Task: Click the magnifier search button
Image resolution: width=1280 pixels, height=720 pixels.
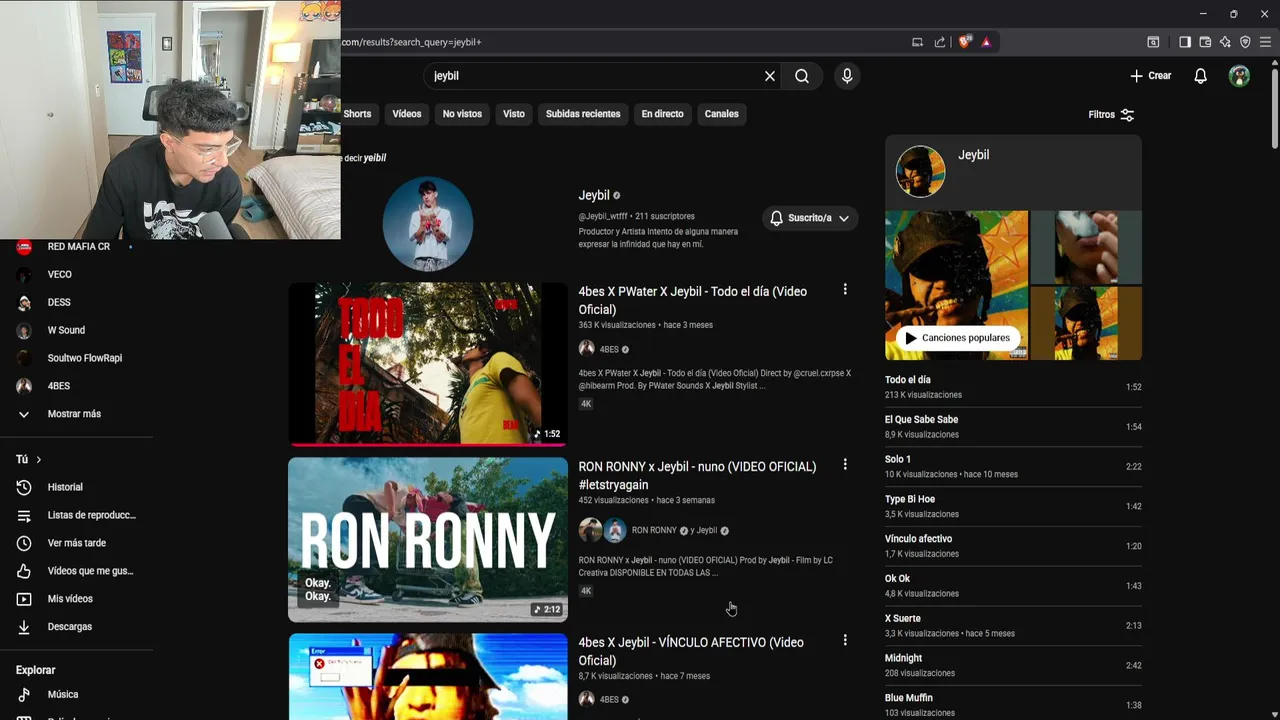Action: coord(802,76)
